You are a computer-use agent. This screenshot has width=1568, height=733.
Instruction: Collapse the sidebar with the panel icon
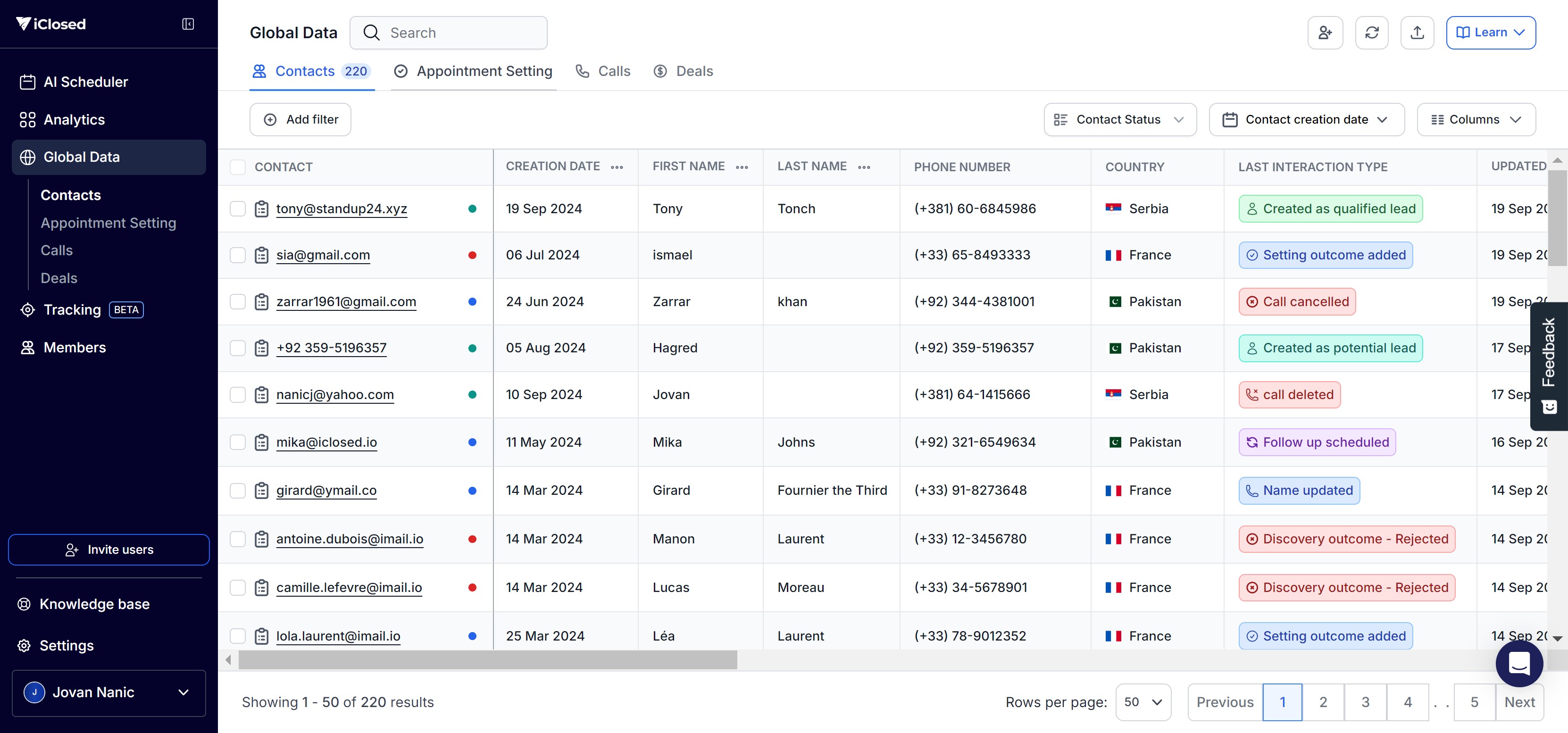[x=188, y=24]
